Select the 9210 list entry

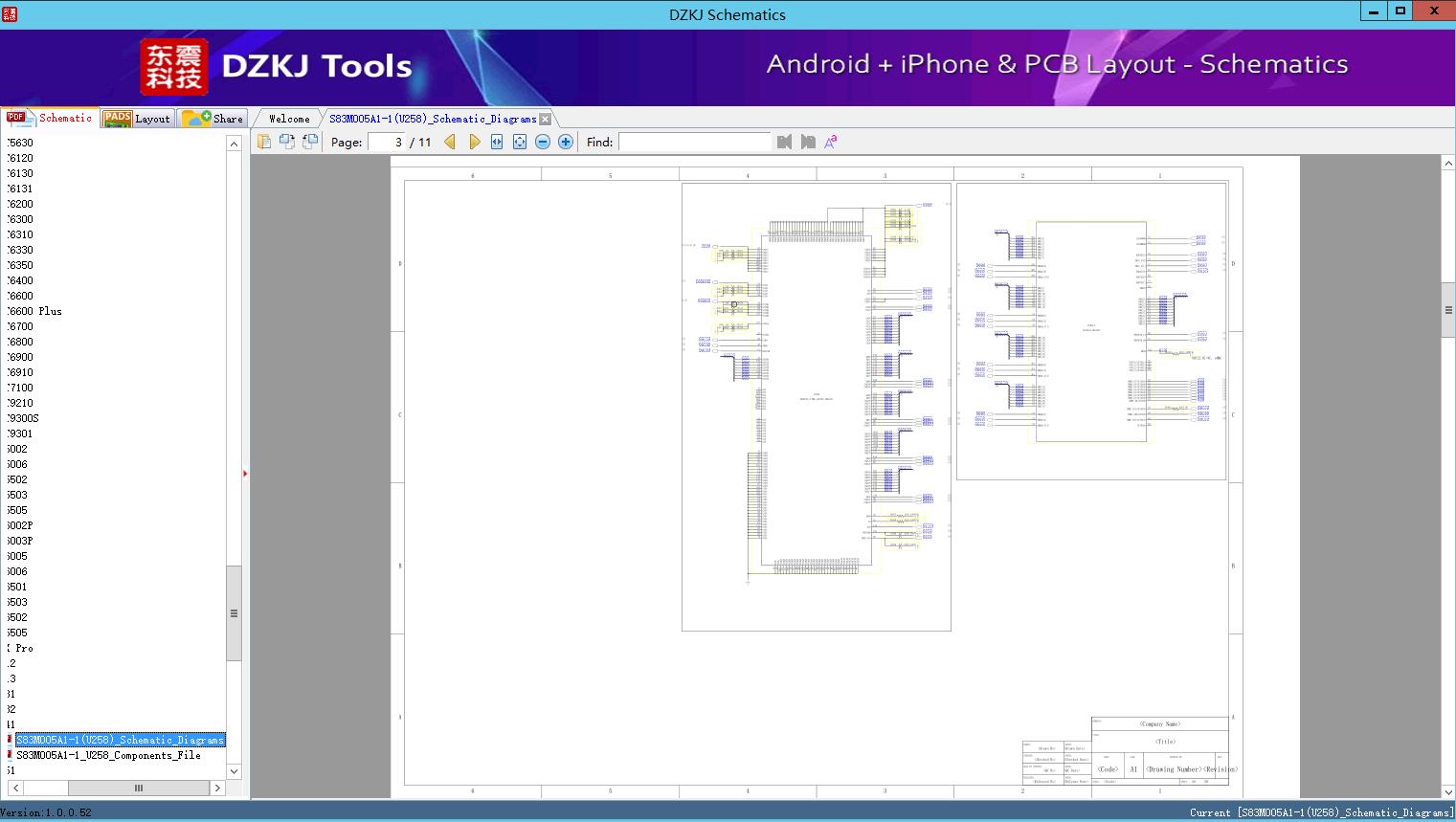coord(20,403)
